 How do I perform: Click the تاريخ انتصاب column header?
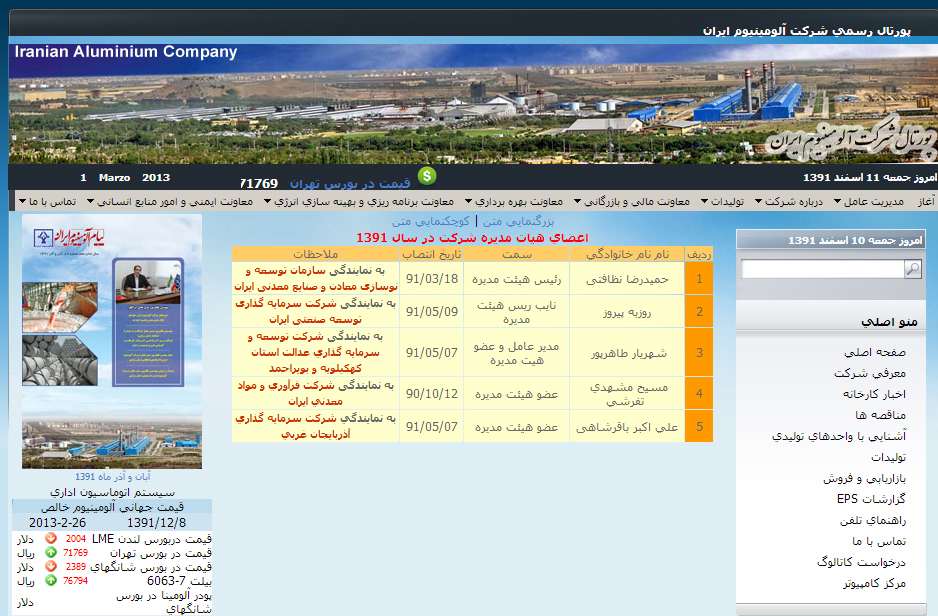click(x=431, y=254)
